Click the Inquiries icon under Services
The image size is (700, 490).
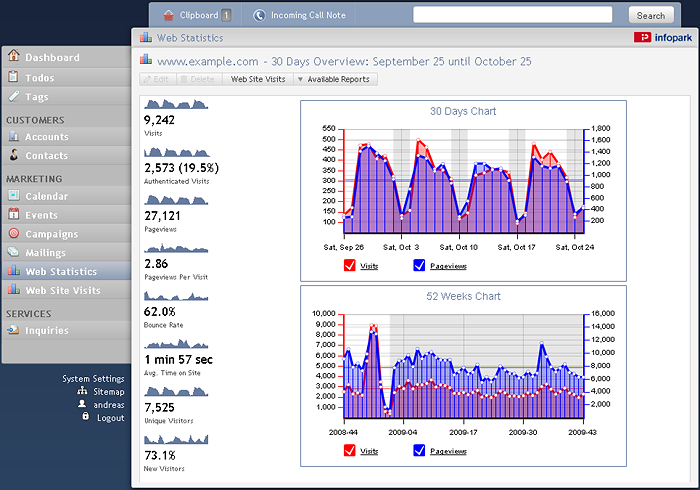tap(13, 330)
